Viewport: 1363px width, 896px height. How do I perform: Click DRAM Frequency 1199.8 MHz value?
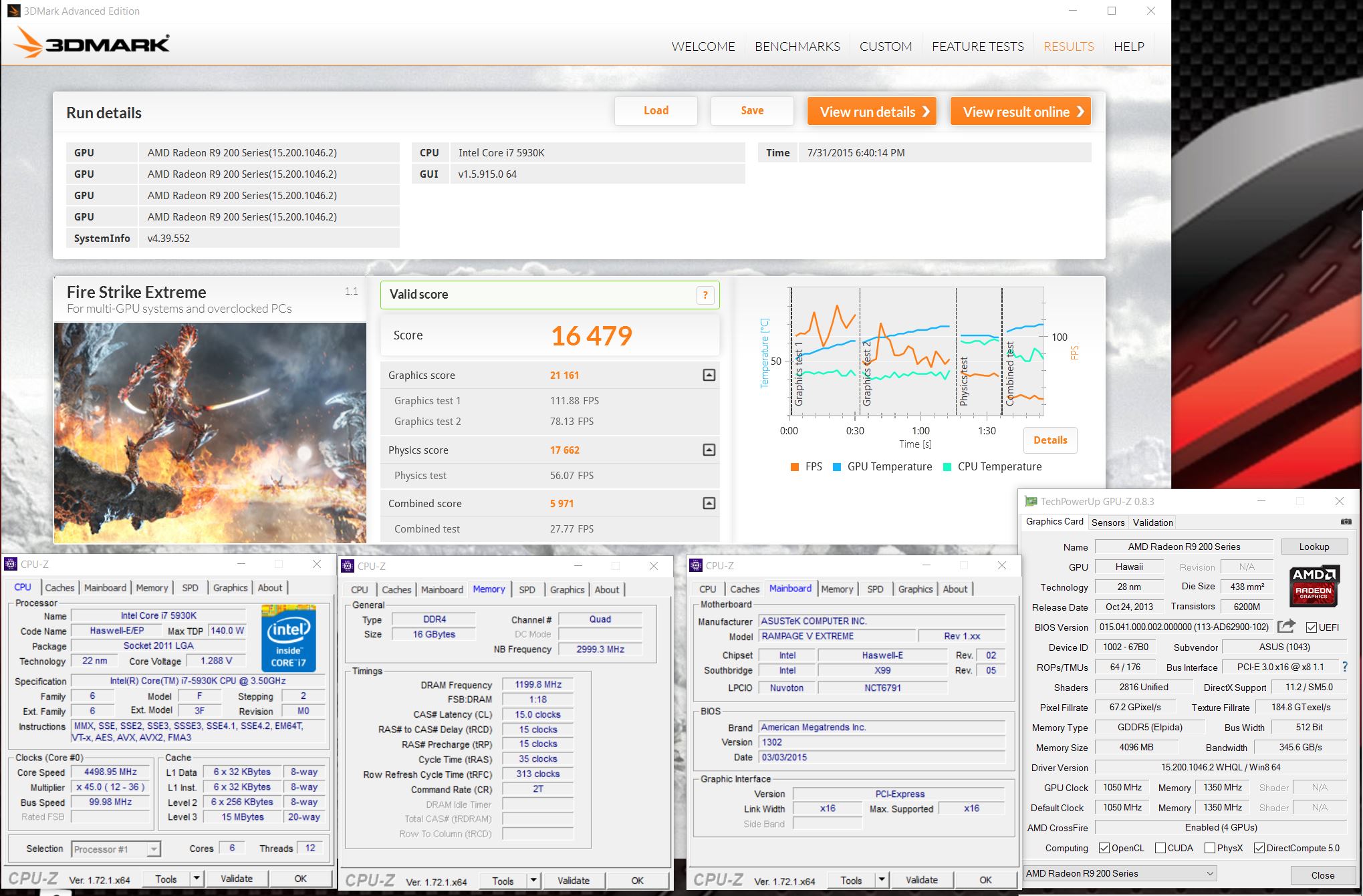pos(538,684)
